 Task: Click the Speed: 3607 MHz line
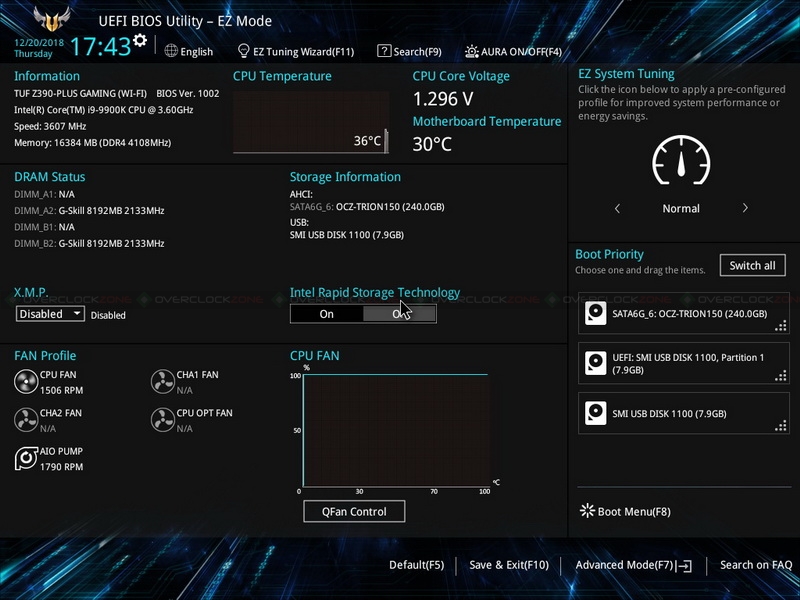pyautogui.click(x=50, y=126)
